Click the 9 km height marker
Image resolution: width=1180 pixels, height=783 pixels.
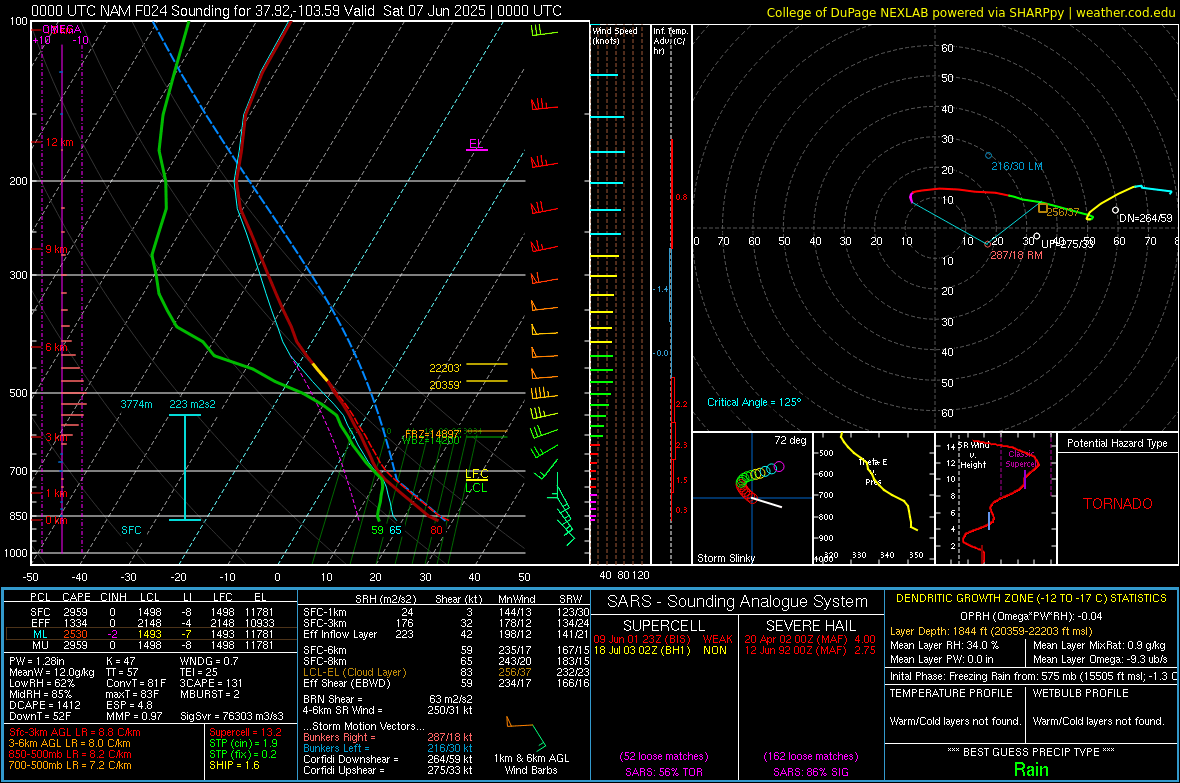[56, 249]
